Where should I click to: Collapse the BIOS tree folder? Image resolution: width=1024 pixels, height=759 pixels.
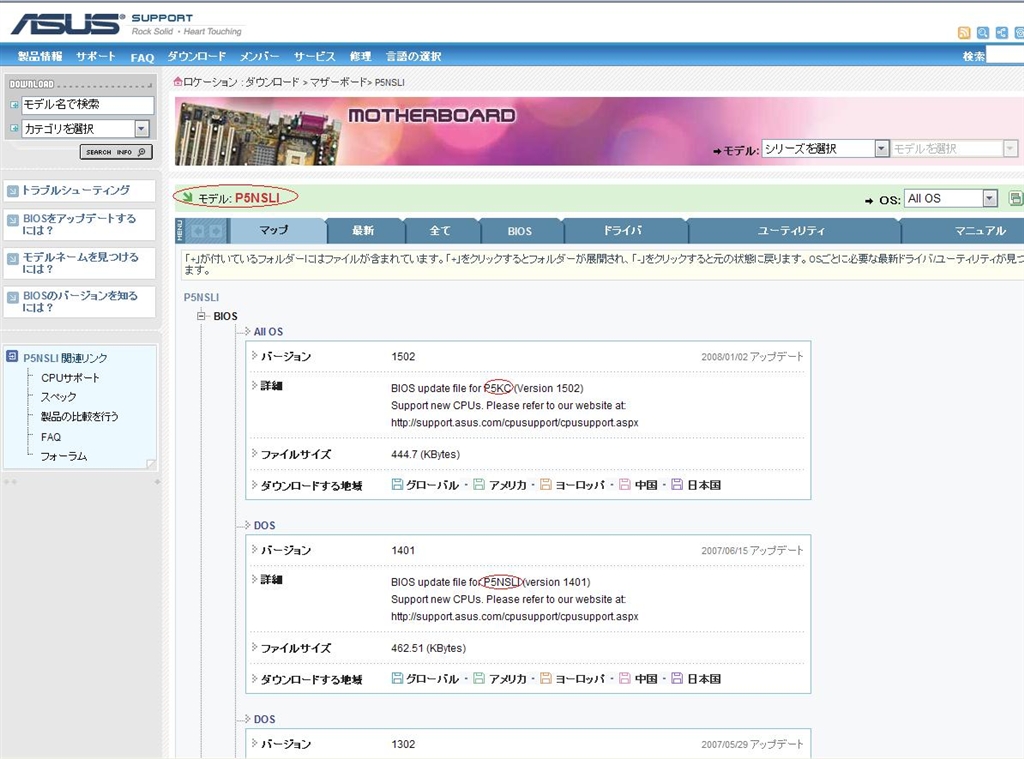point(201,315)
